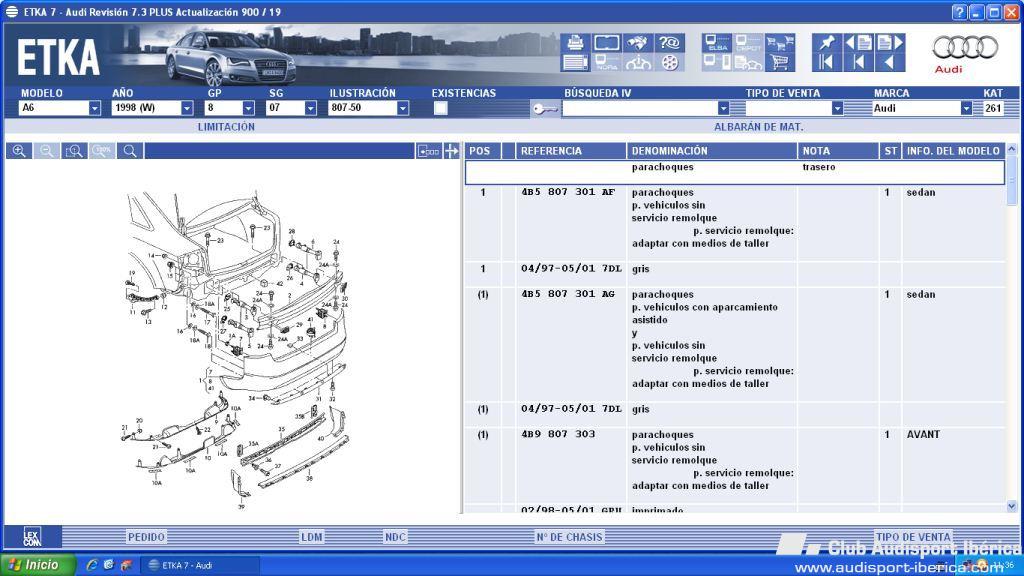The width and height of the screenshot is (1024, 576).
Task: Click the splitter arrow icon above the illustration
Action: coord(451,151)
